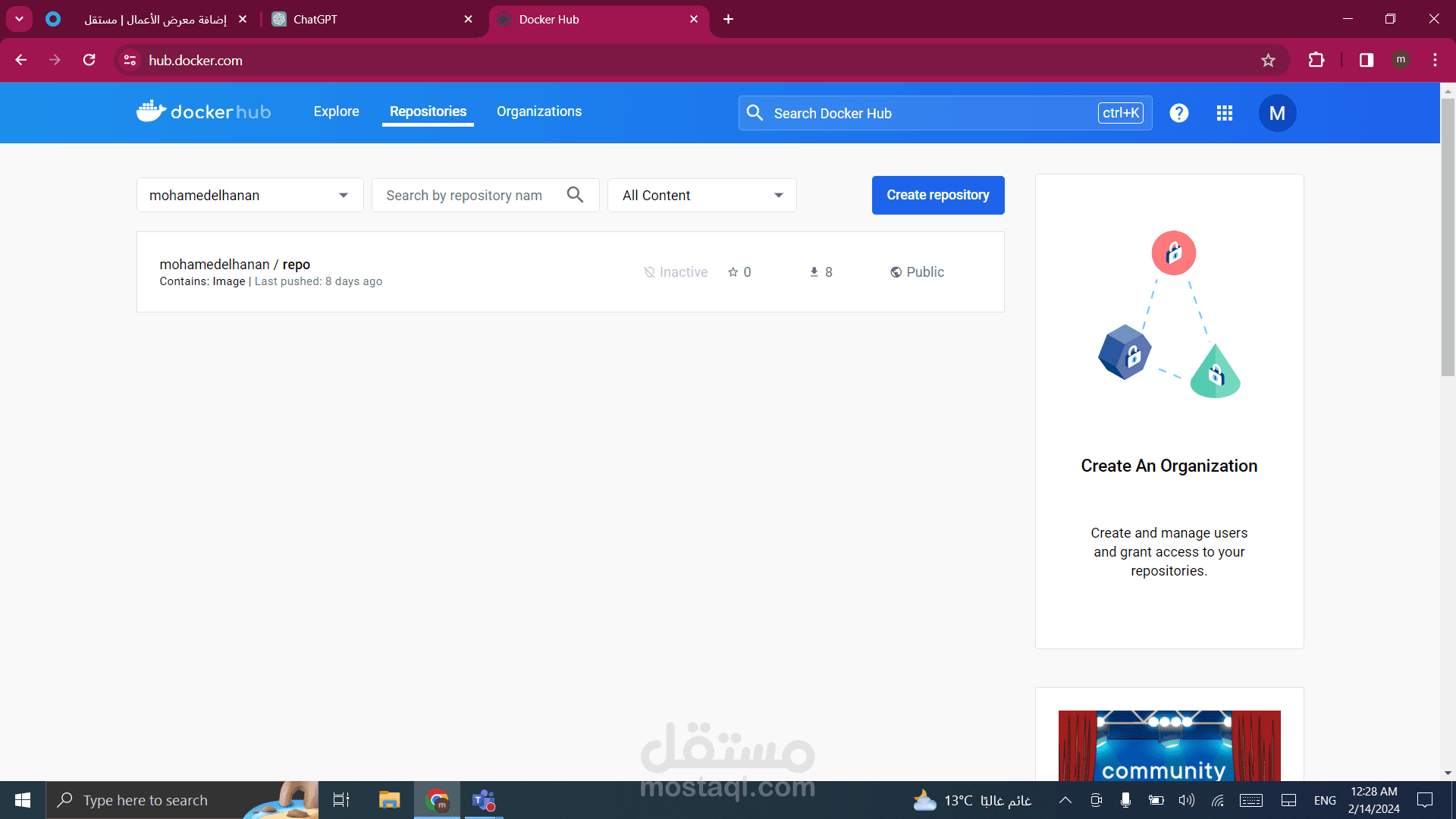Screen dimensions: 1456x819
Task: Open the Organizations tab
Action: 539,111
